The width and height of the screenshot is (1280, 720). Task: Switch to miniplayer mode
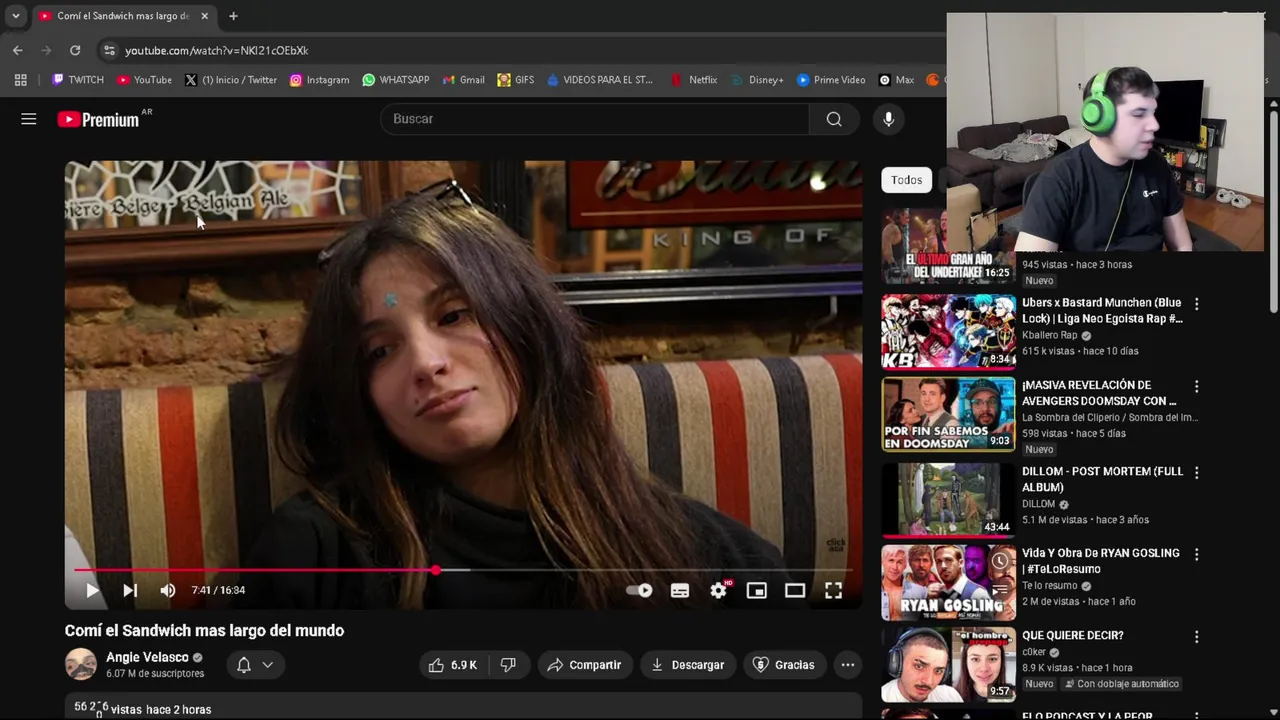coord(757,590)
